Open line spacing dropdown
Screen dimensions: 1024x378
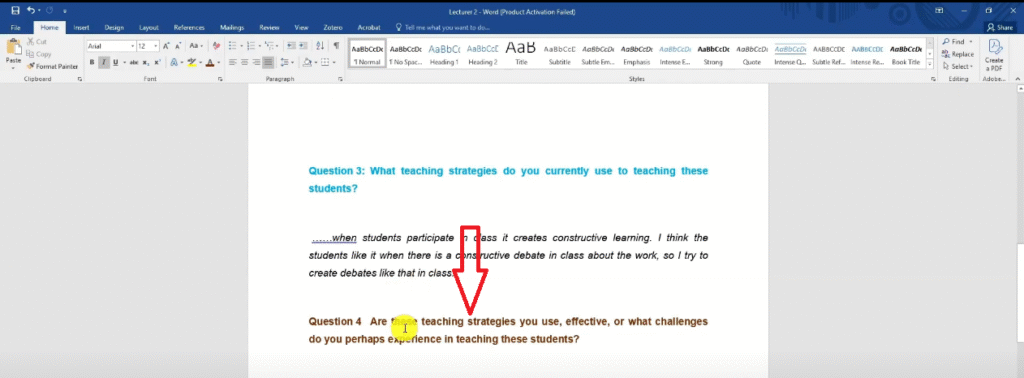point(286,63)
